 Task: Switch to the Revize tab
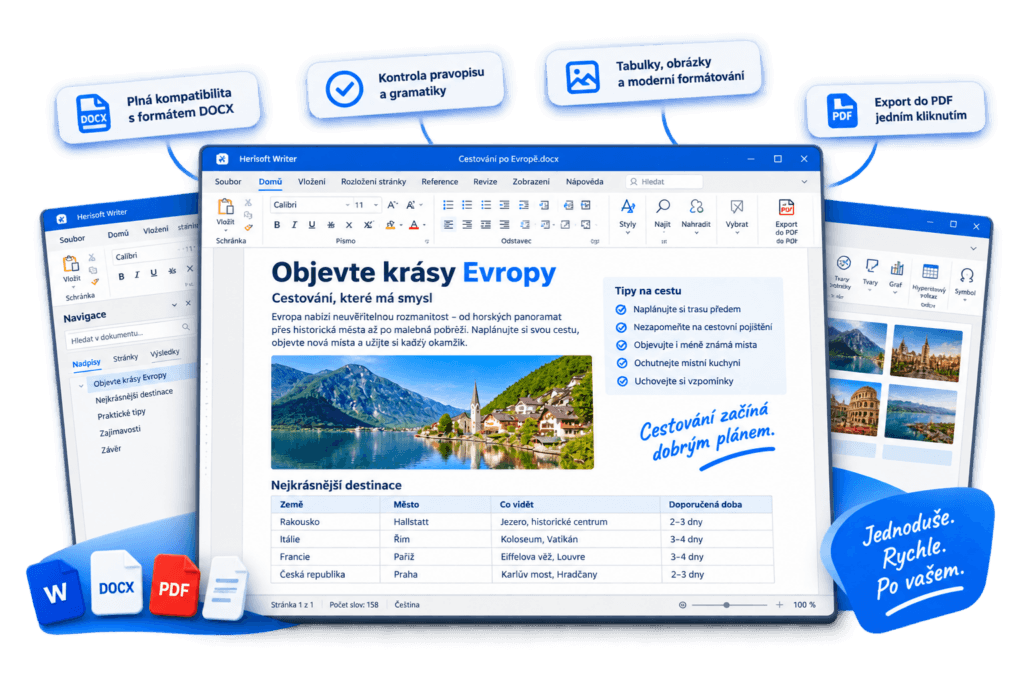(485, 182)
